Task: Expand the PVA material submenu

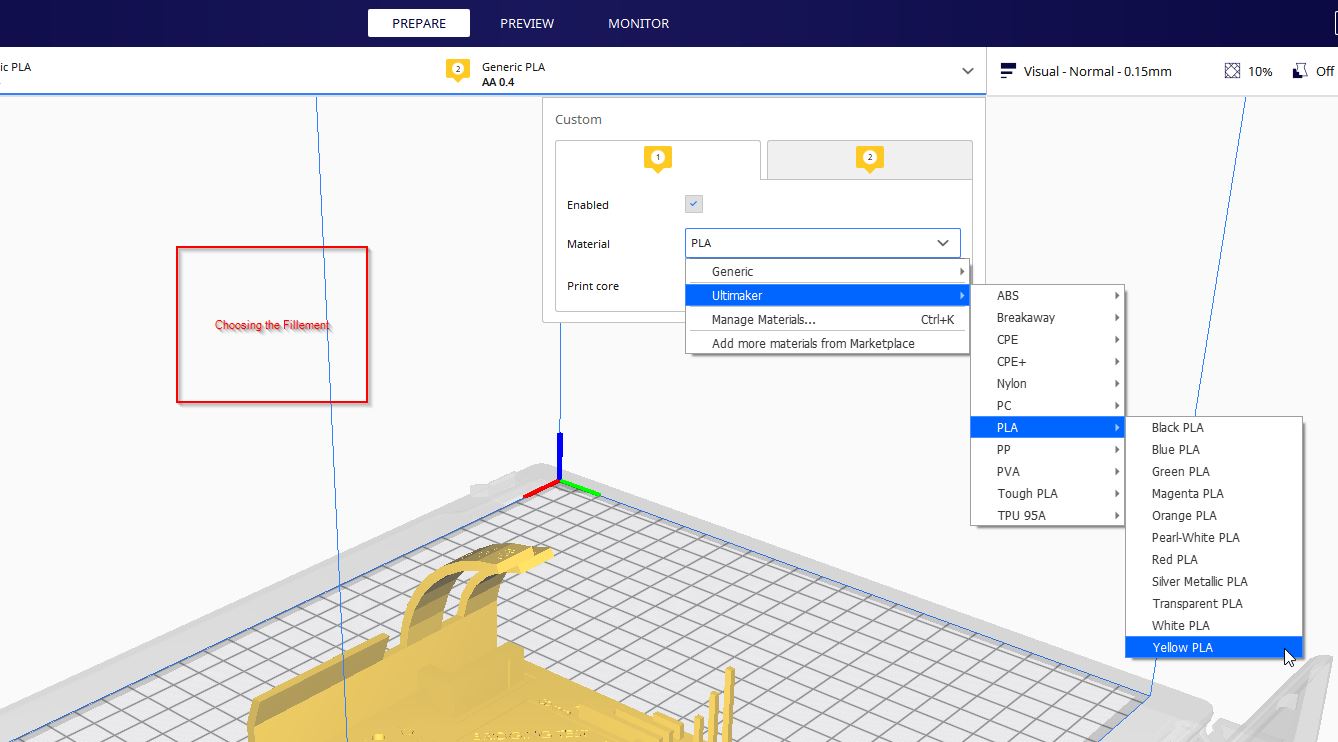Action: coord(1048,471)
